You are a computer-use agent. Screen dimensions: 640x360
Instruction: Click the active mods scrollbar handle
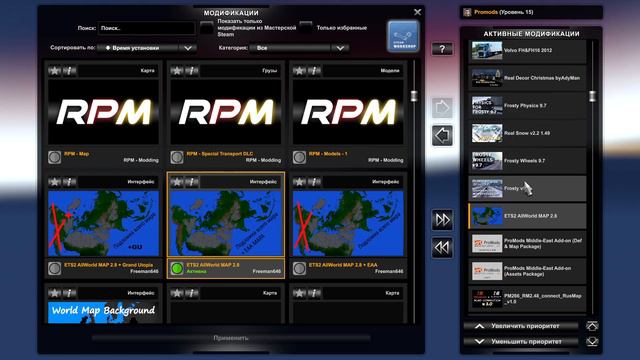(x=593, y=96)
